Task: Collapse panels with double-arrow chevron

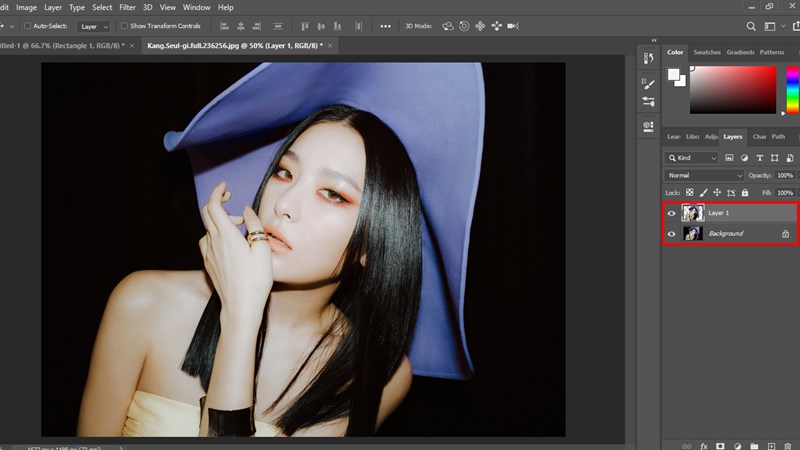Action: 654,40
